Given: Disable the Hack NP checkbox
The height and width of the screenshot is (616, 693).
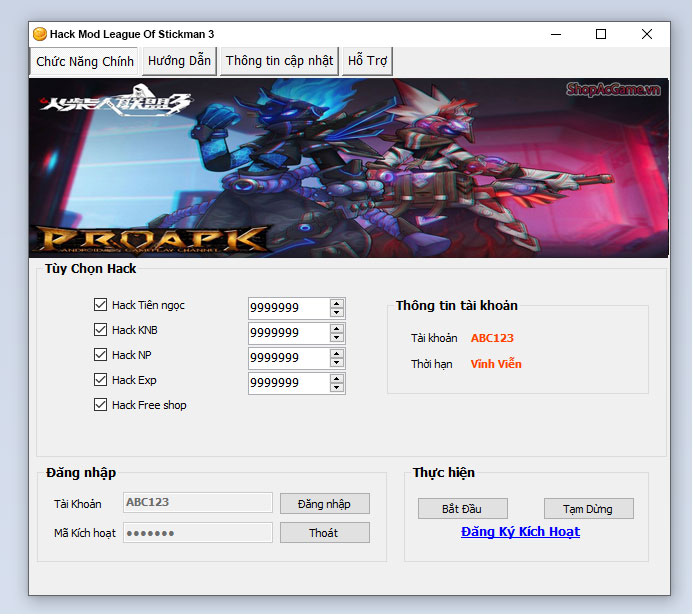Looking at the screenshot, I should pos(100,355).
